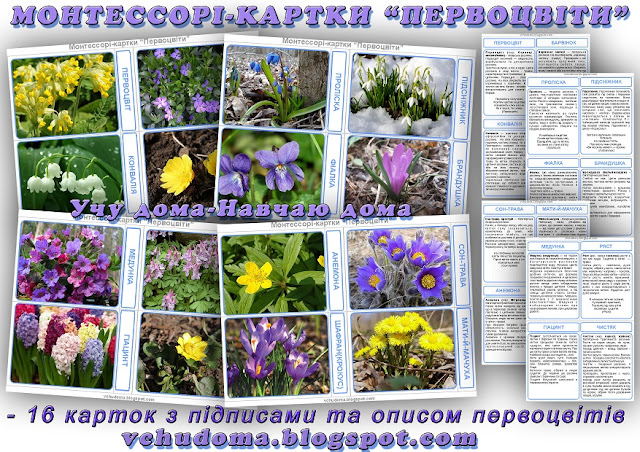Viewport: 640px width, 452px height.
Task: Click the blue scilla flower photo
Action: pyautogui.click(x=276, y=87)
